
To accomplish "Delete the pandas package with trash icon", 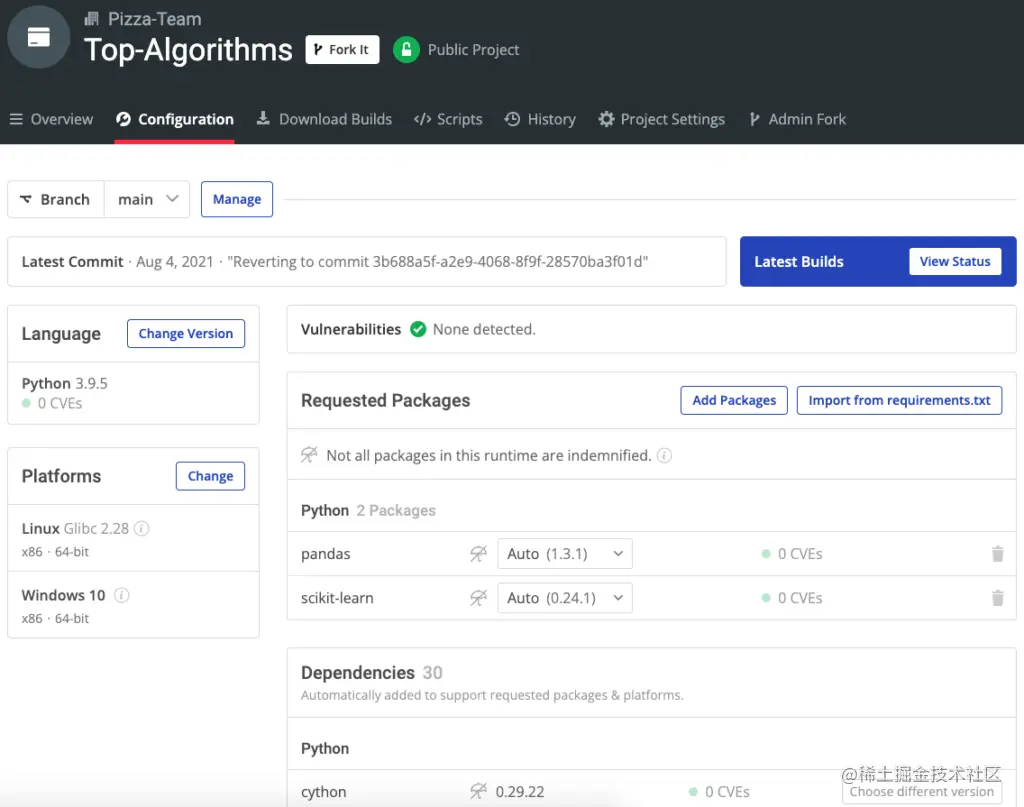I will (997, 554).
